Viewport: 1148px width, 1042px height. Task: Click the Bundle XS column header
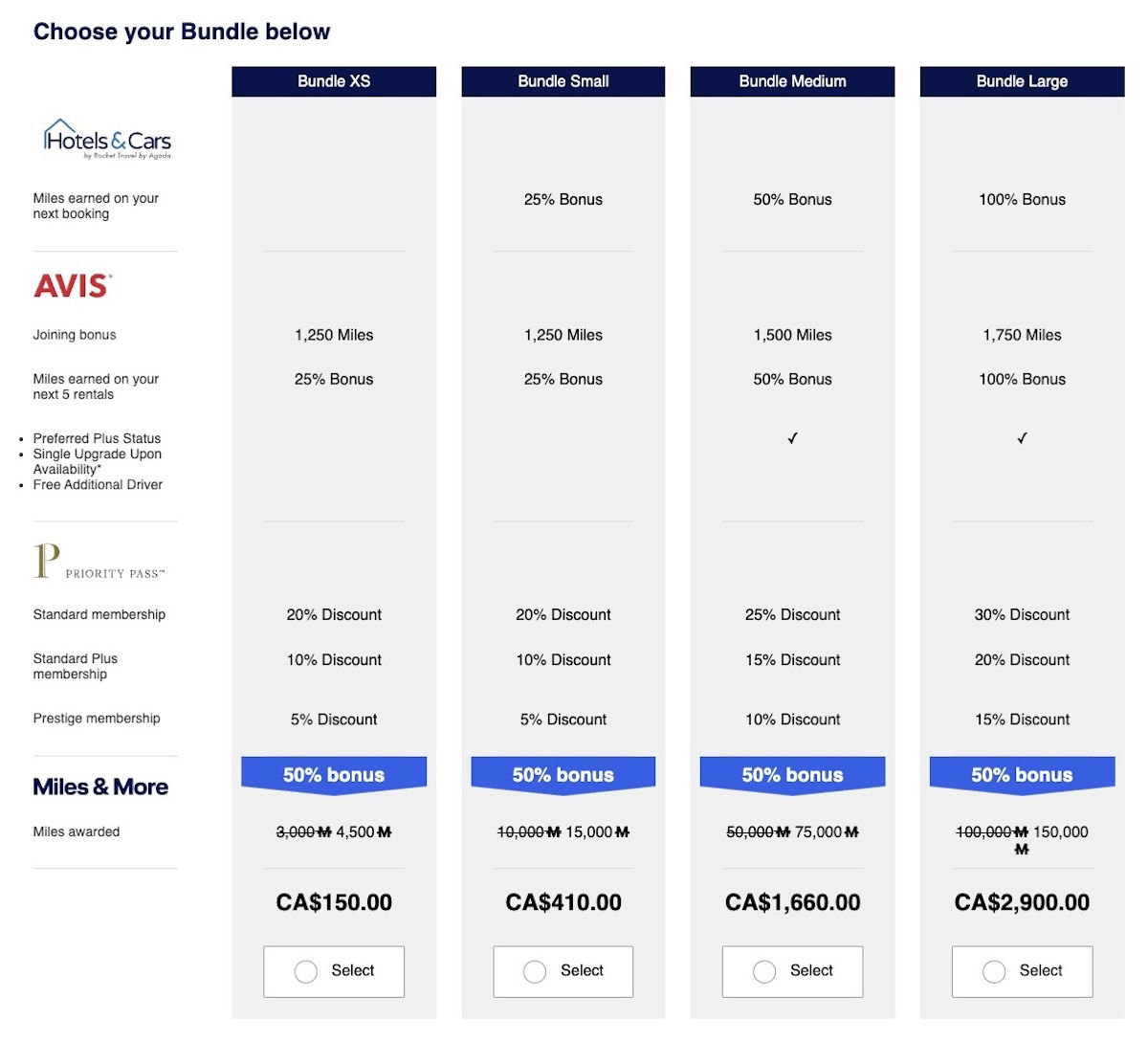click(334, 81)
